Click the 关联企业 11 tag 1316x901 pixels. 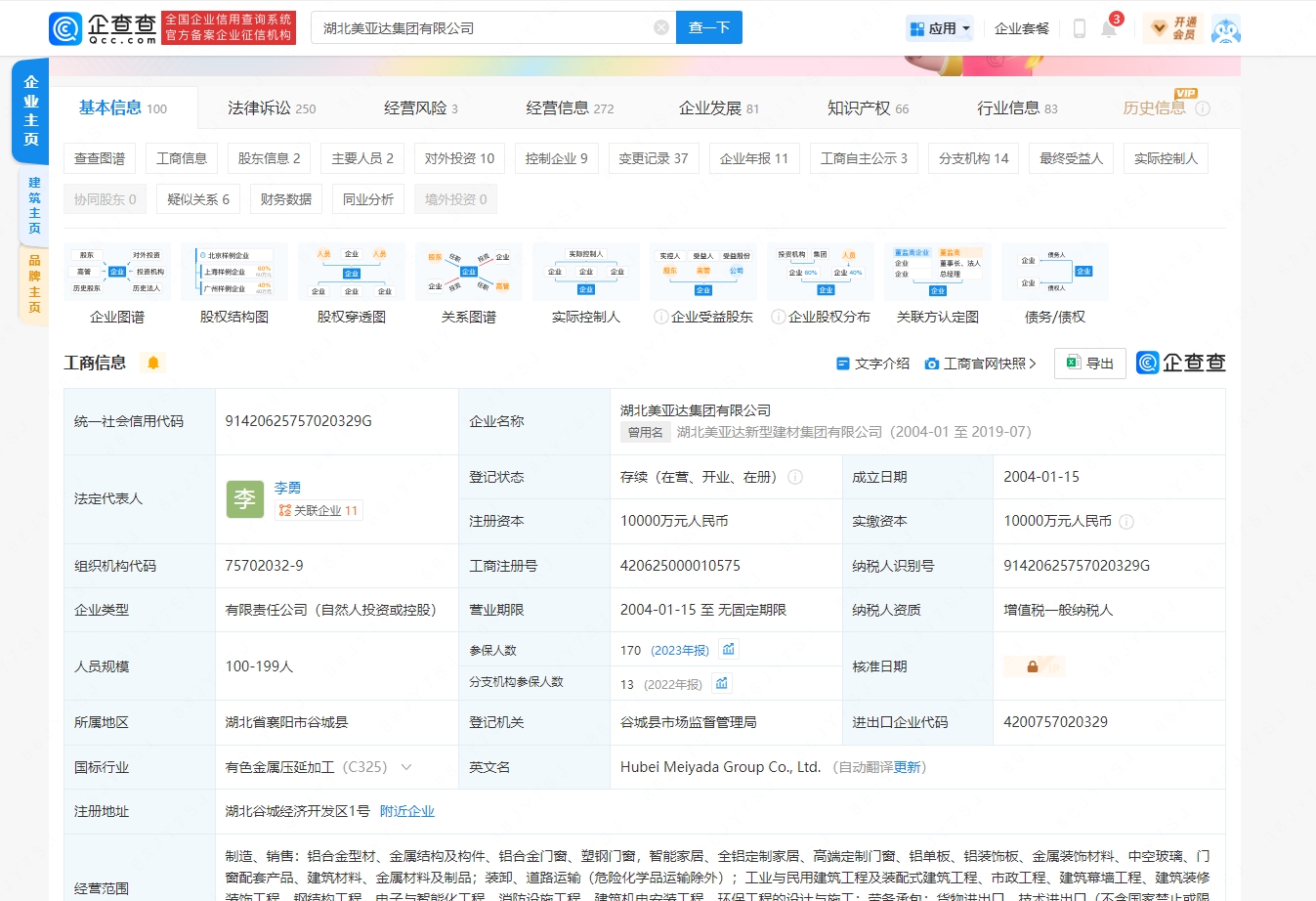[318, 511]
